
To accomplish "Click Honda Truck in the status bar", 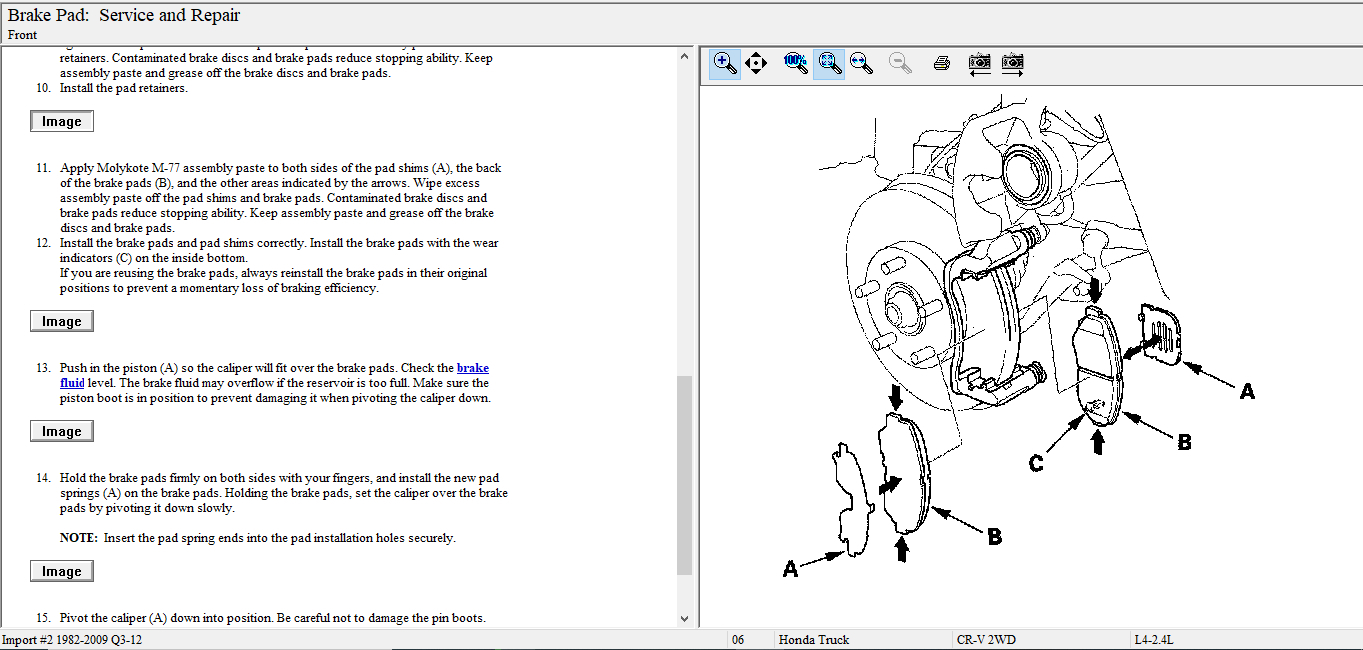I will pos(814,640).
